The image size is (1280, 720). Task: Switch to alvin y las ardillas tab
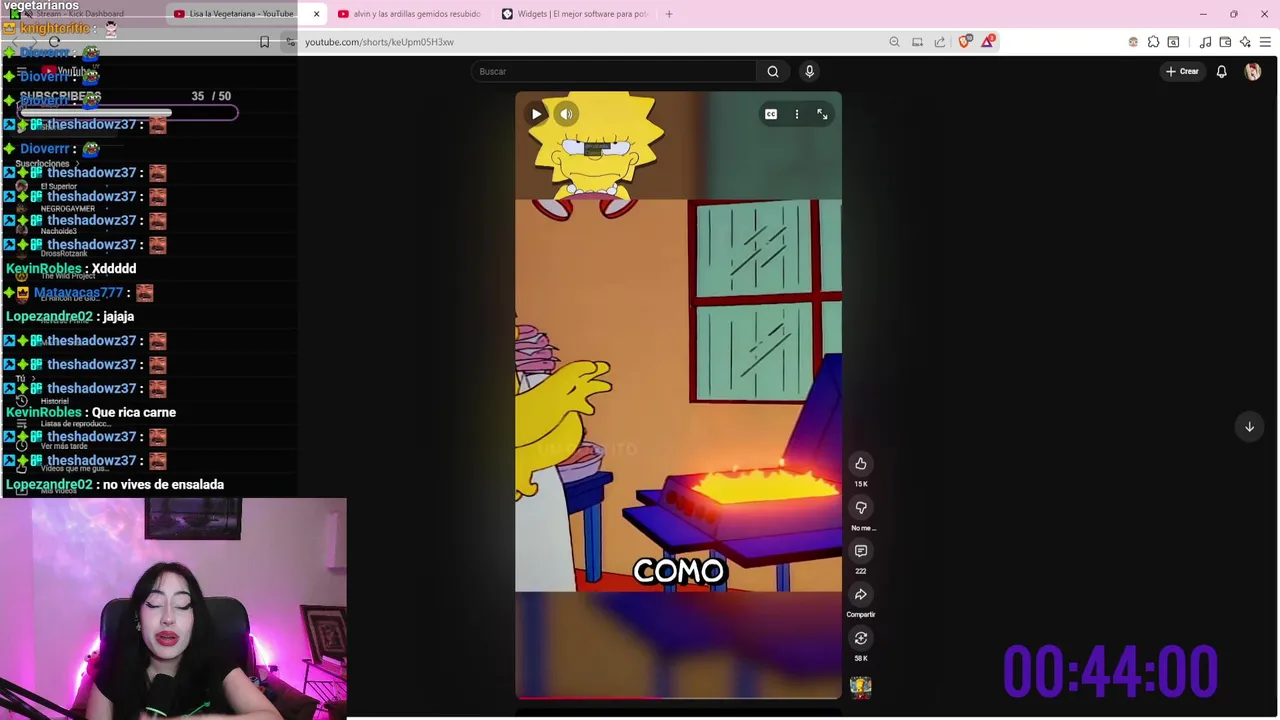pos(410,14)
